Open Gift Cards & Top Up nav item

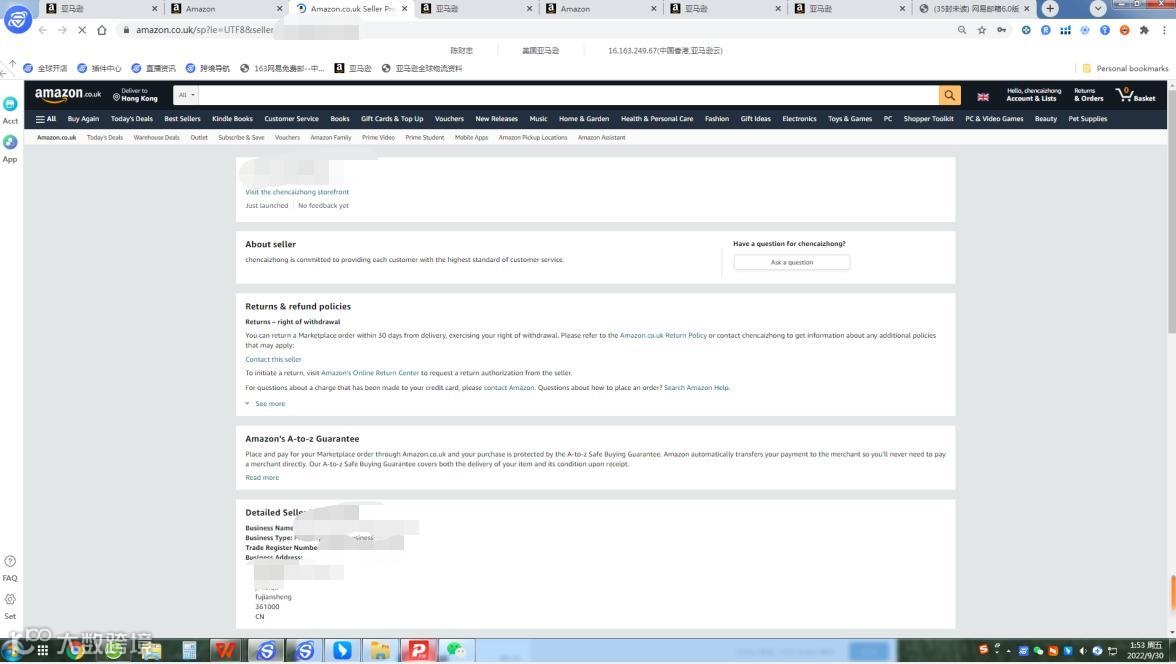[x=392, y=119]
